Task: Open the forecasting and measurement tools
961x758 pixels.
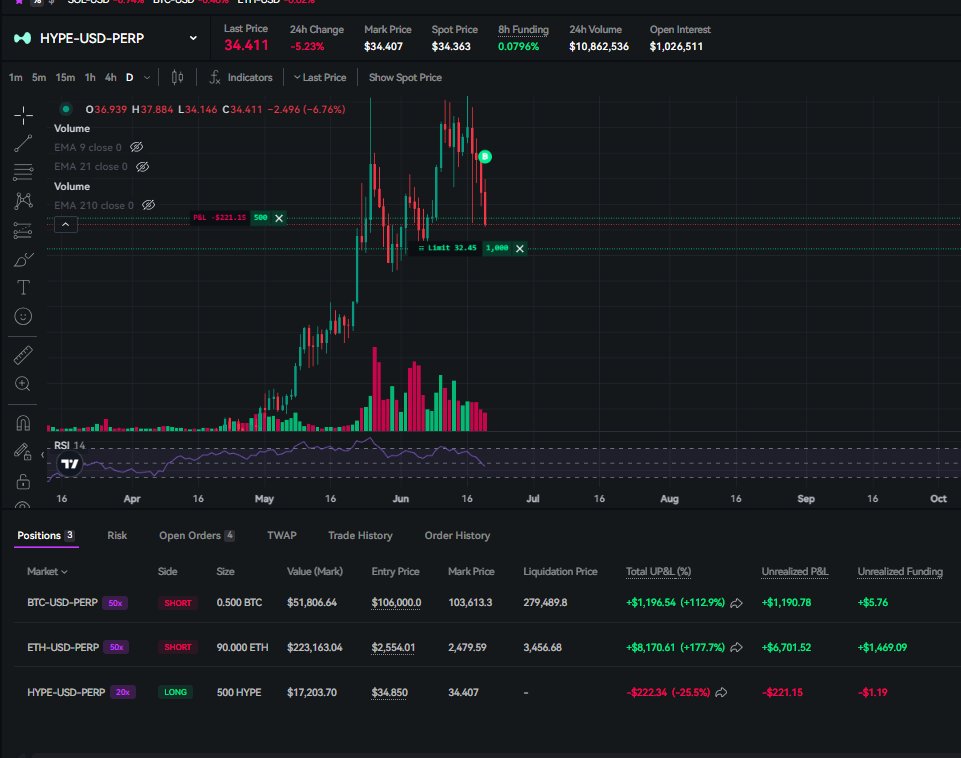Action: [x=23, y=230]
